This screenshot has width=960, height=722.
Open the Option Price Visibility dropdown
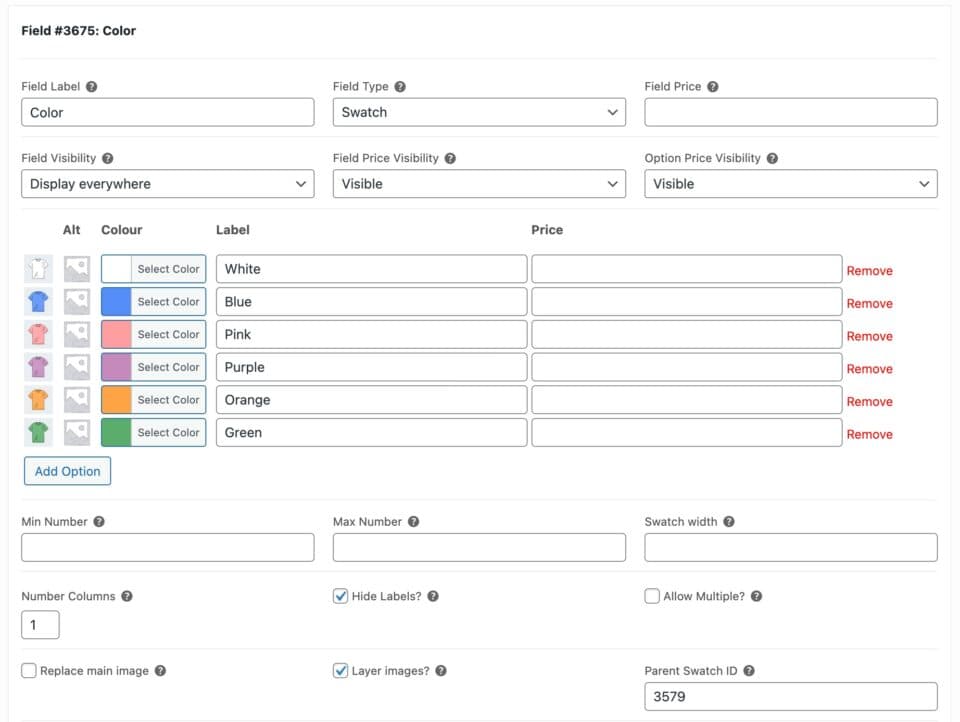tap(790, 184)
